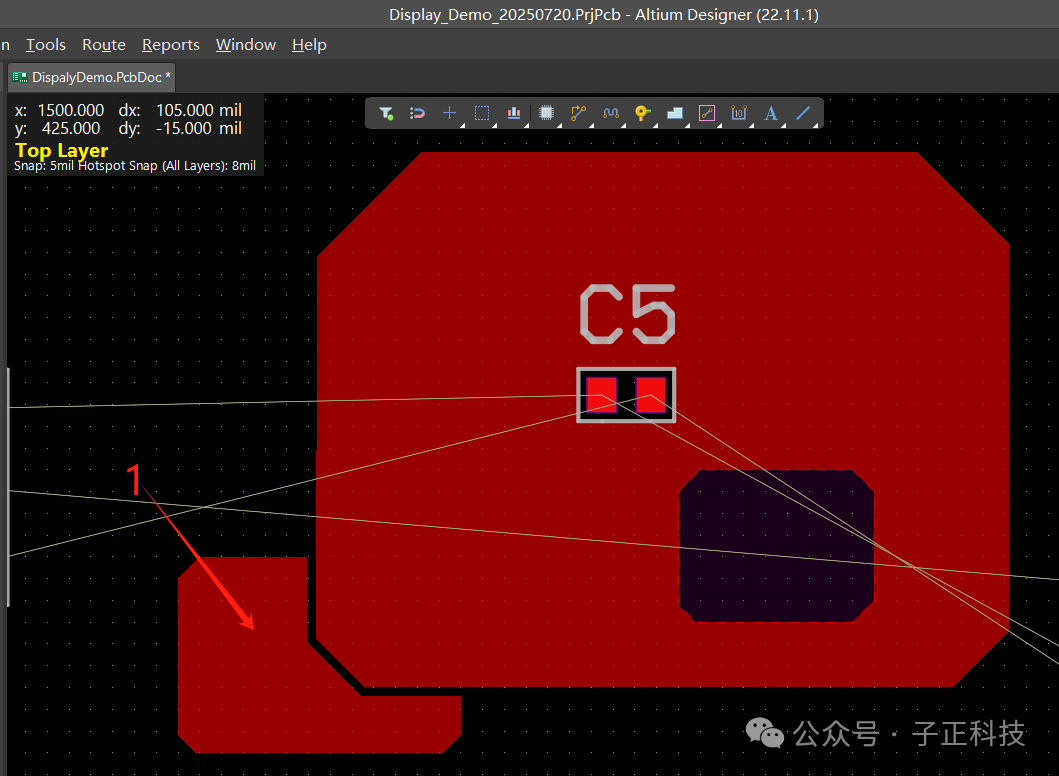The height and width of the screenshot is (776, 1059).
Task: Open the Window menu
Action: [246, 45]
